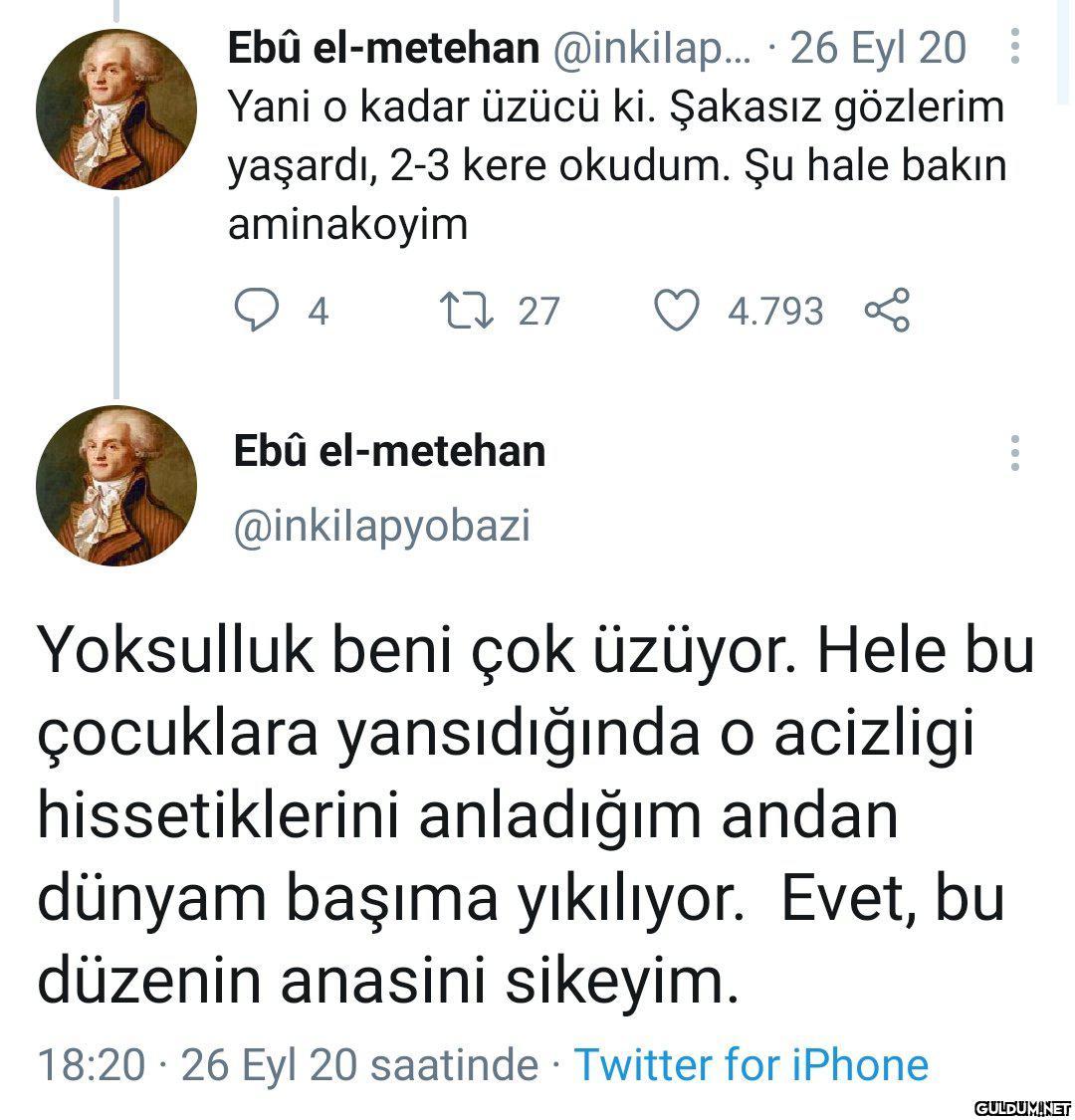The height and width of the screenshot is (1120, 1075).
Task: Open the first tweet text "Yani o kadar üzücü"
Action: (617, 165)
